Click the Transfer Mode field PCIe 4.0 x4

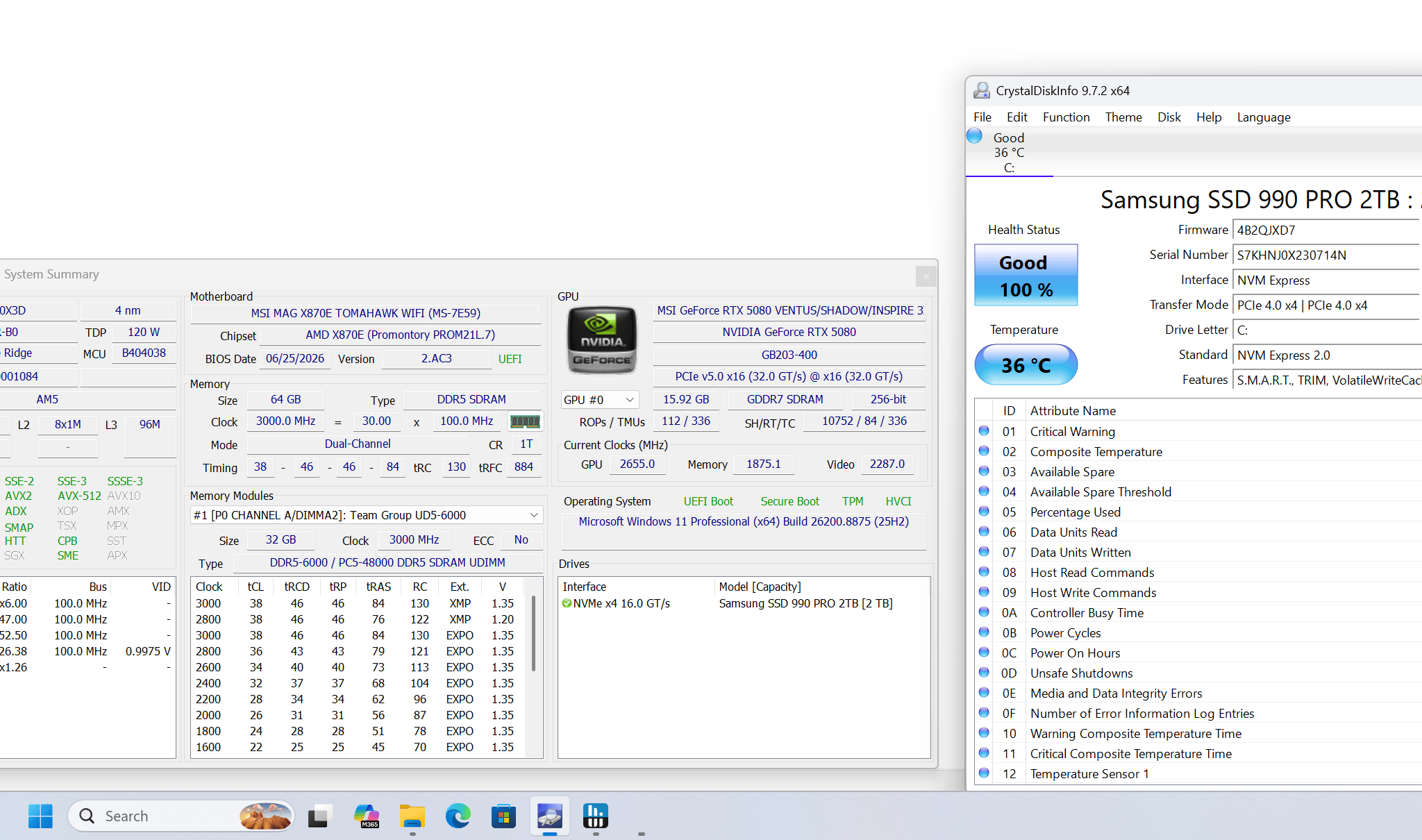(x=1328, y=305)
